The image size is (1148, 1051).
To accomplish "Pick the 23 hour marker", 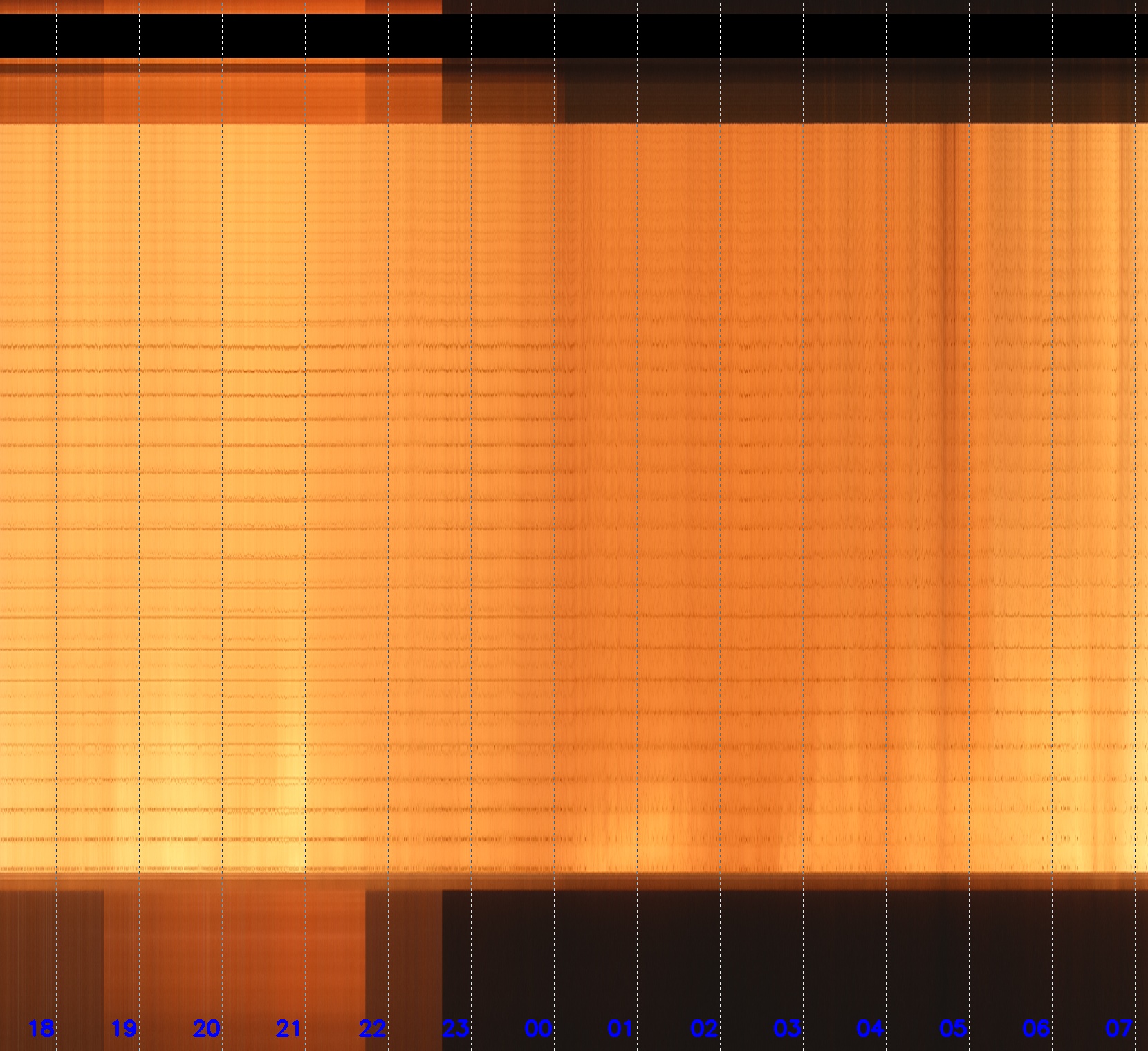I will (x=455, y=1029).
